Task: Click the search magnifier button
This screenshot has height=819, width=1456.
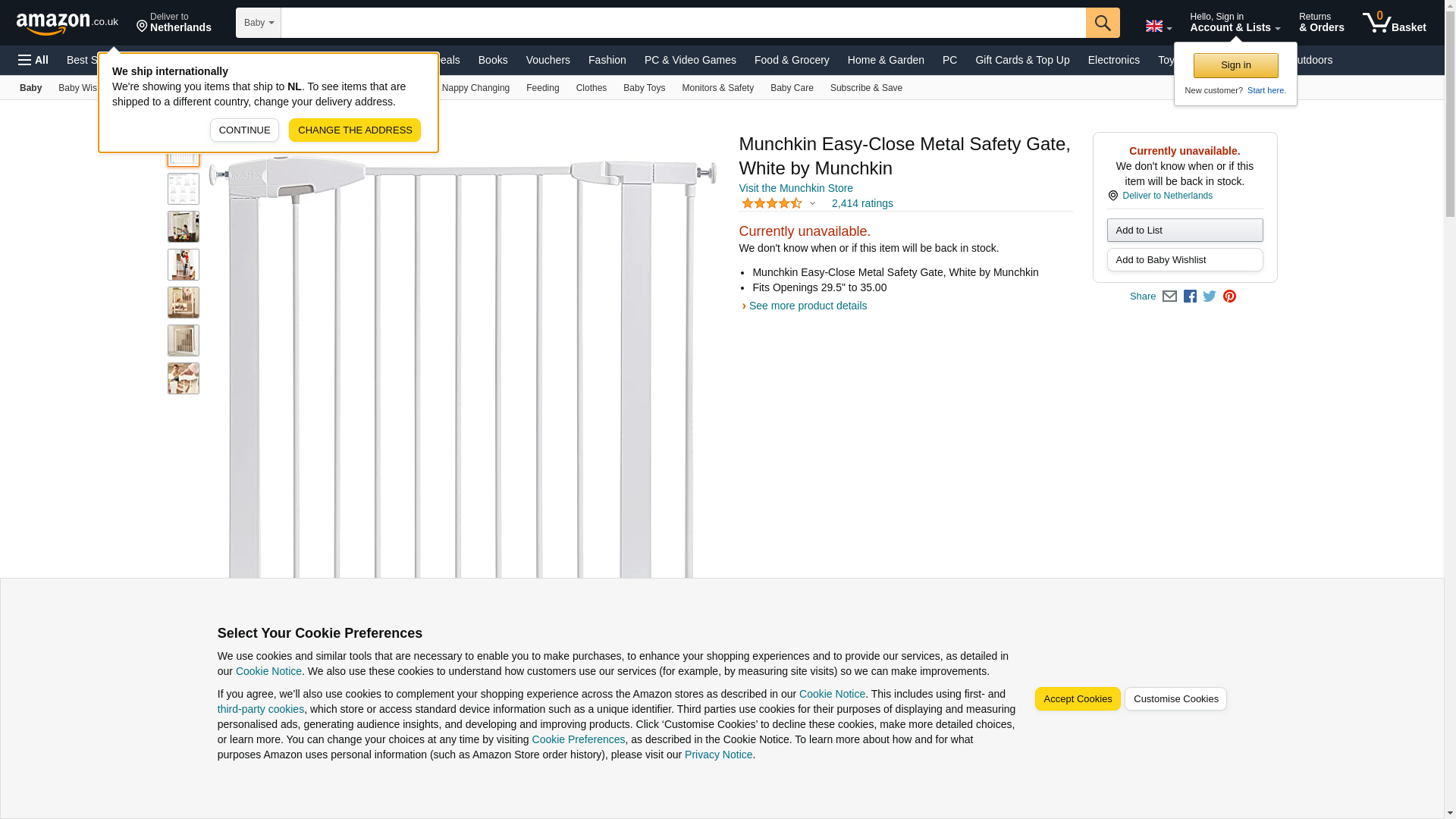Action: point(1102,23)
